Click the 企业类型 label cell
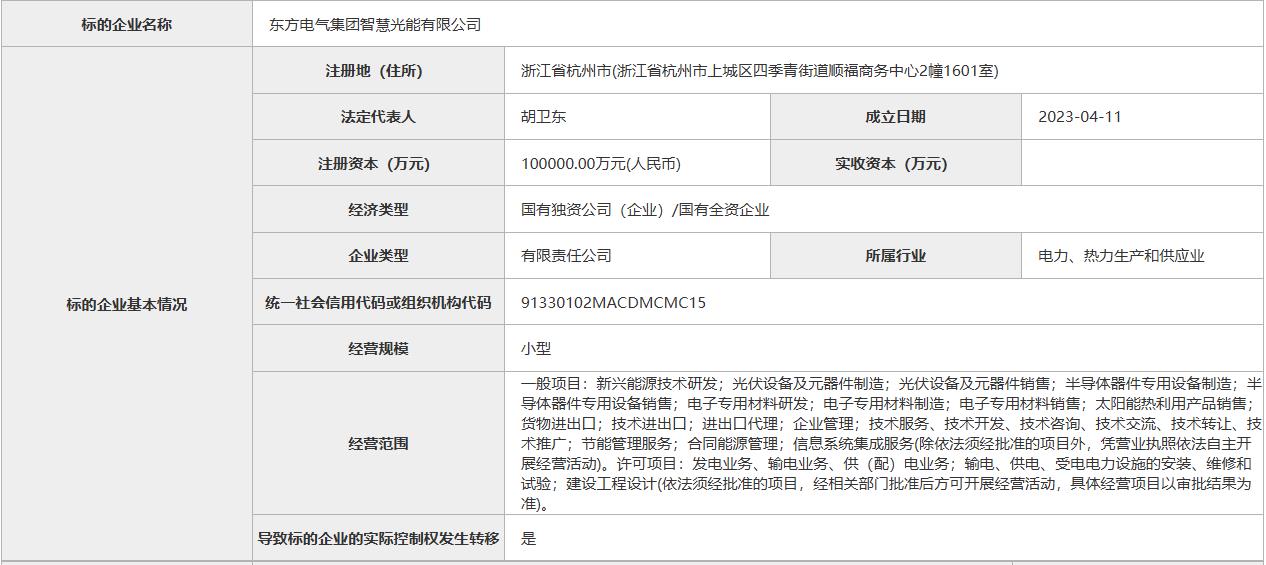The image size is (1266, 565). [378, 256]
